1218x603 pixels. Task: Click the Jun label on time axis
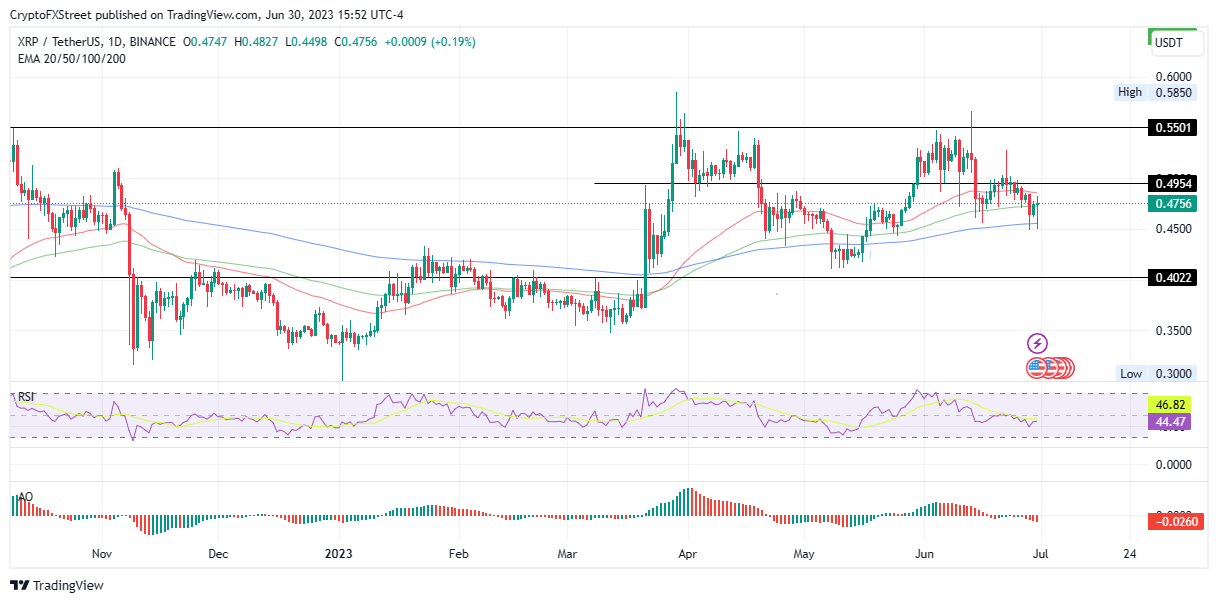(925, 553)
